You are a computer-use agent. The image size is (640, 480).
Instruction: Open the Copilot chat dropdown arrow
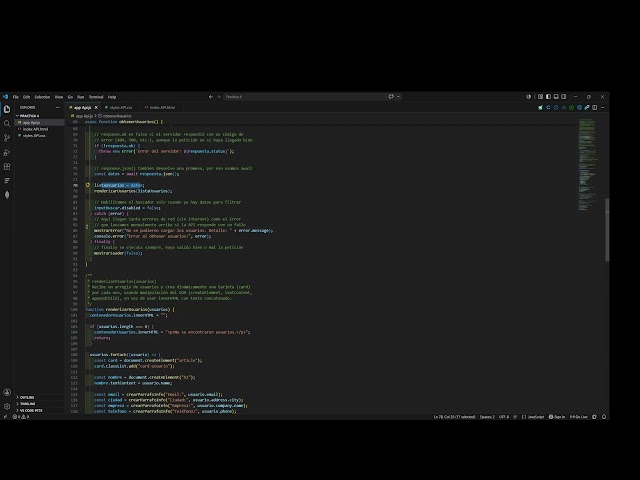(398, 97)
